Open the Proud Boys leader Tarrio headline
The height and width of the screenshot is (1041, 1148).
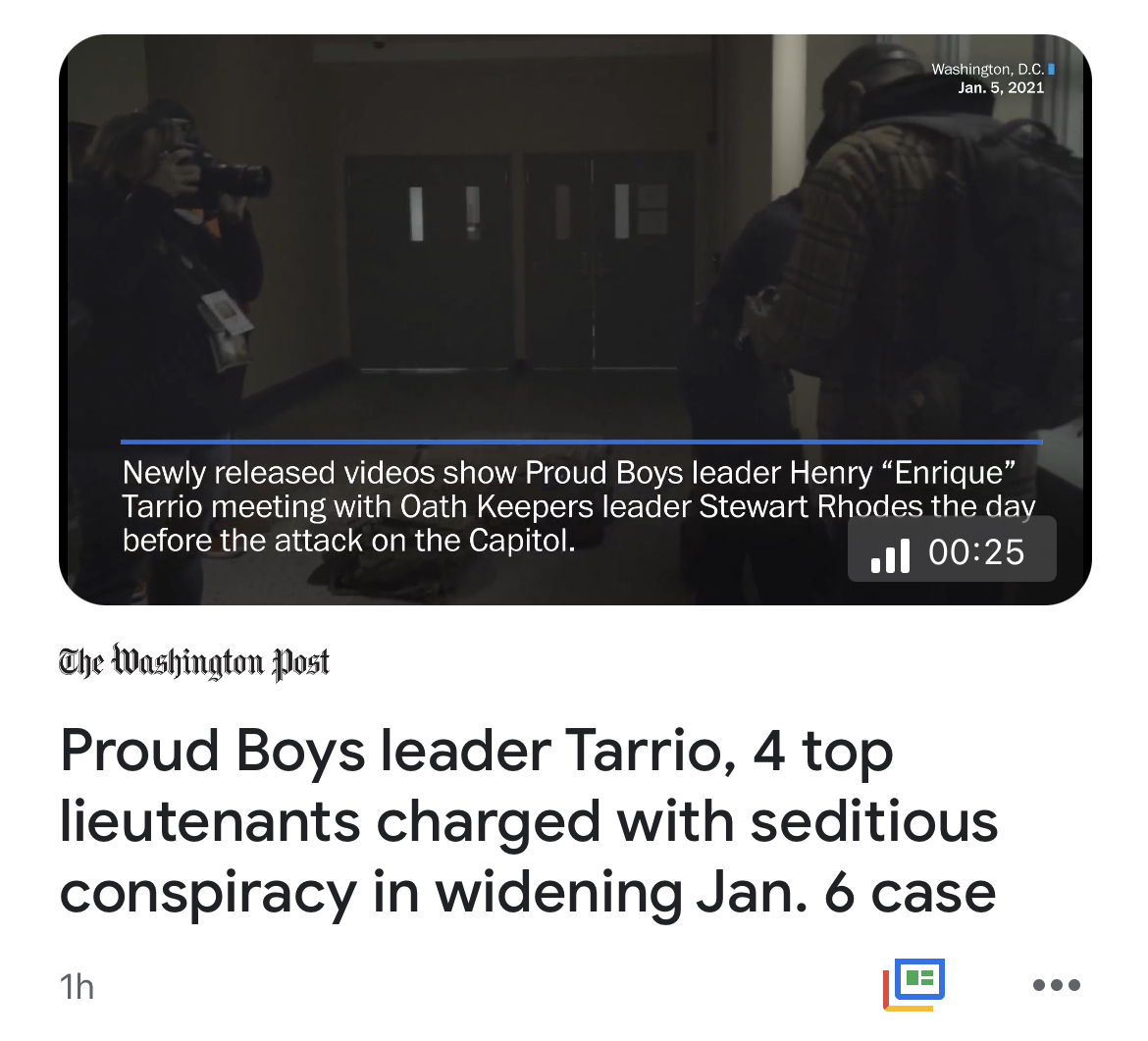(529, 821)
